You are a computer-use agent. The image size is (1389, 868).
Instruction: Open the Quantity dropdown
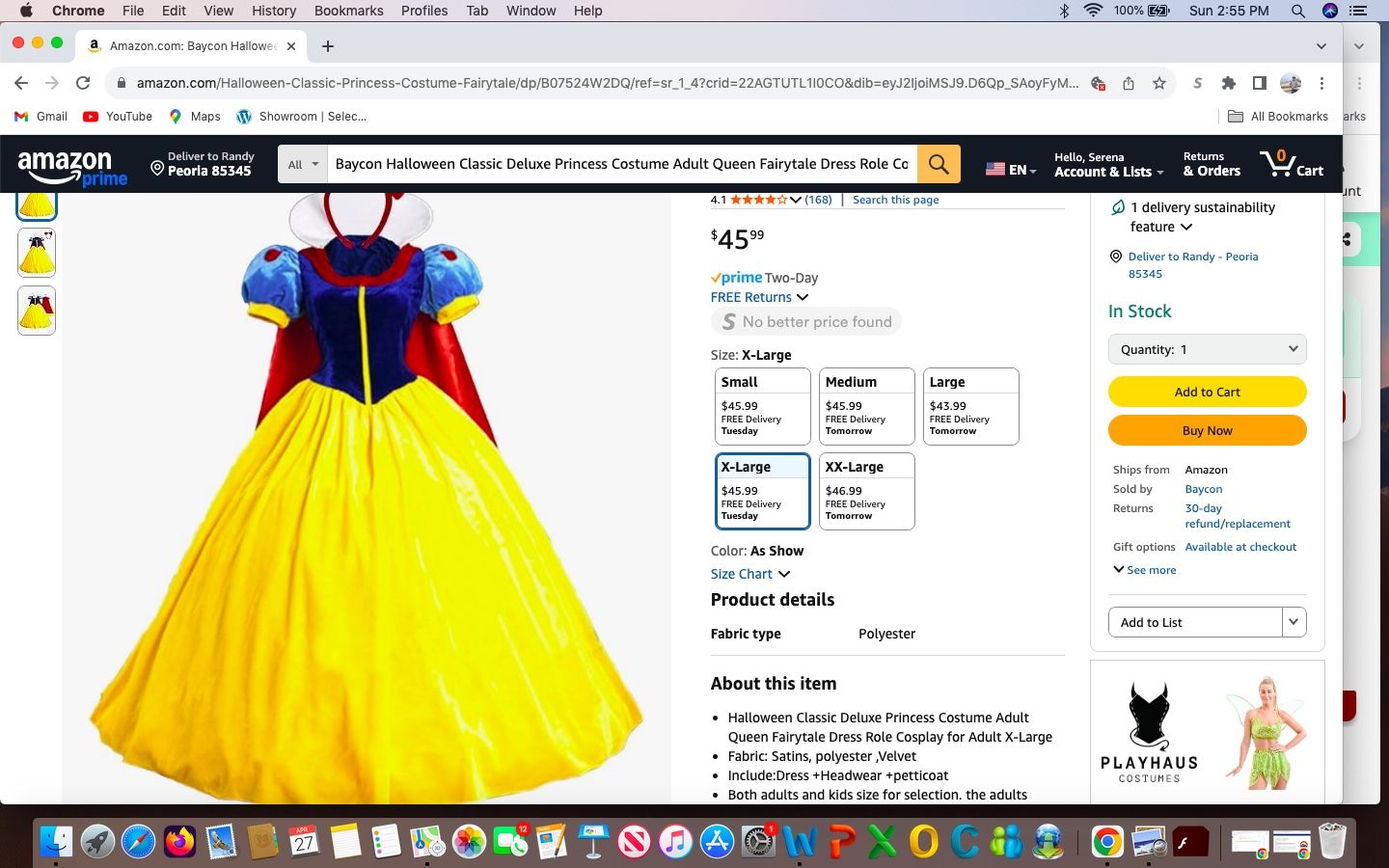pos(1208,349)
